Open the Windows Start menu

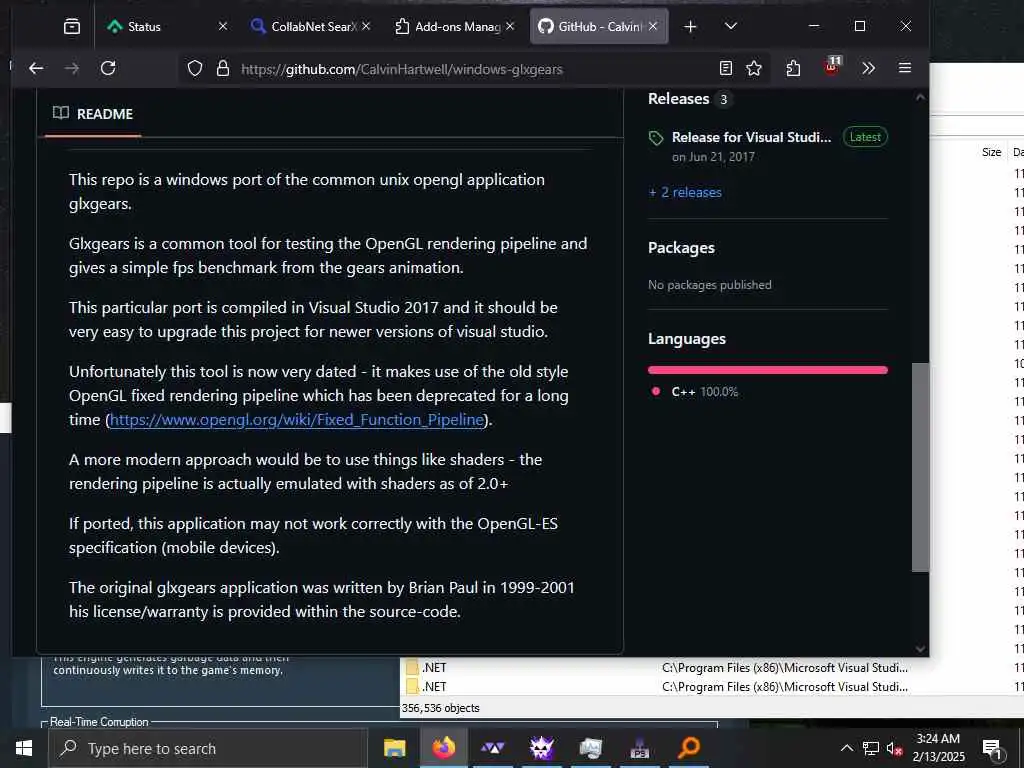24,748
